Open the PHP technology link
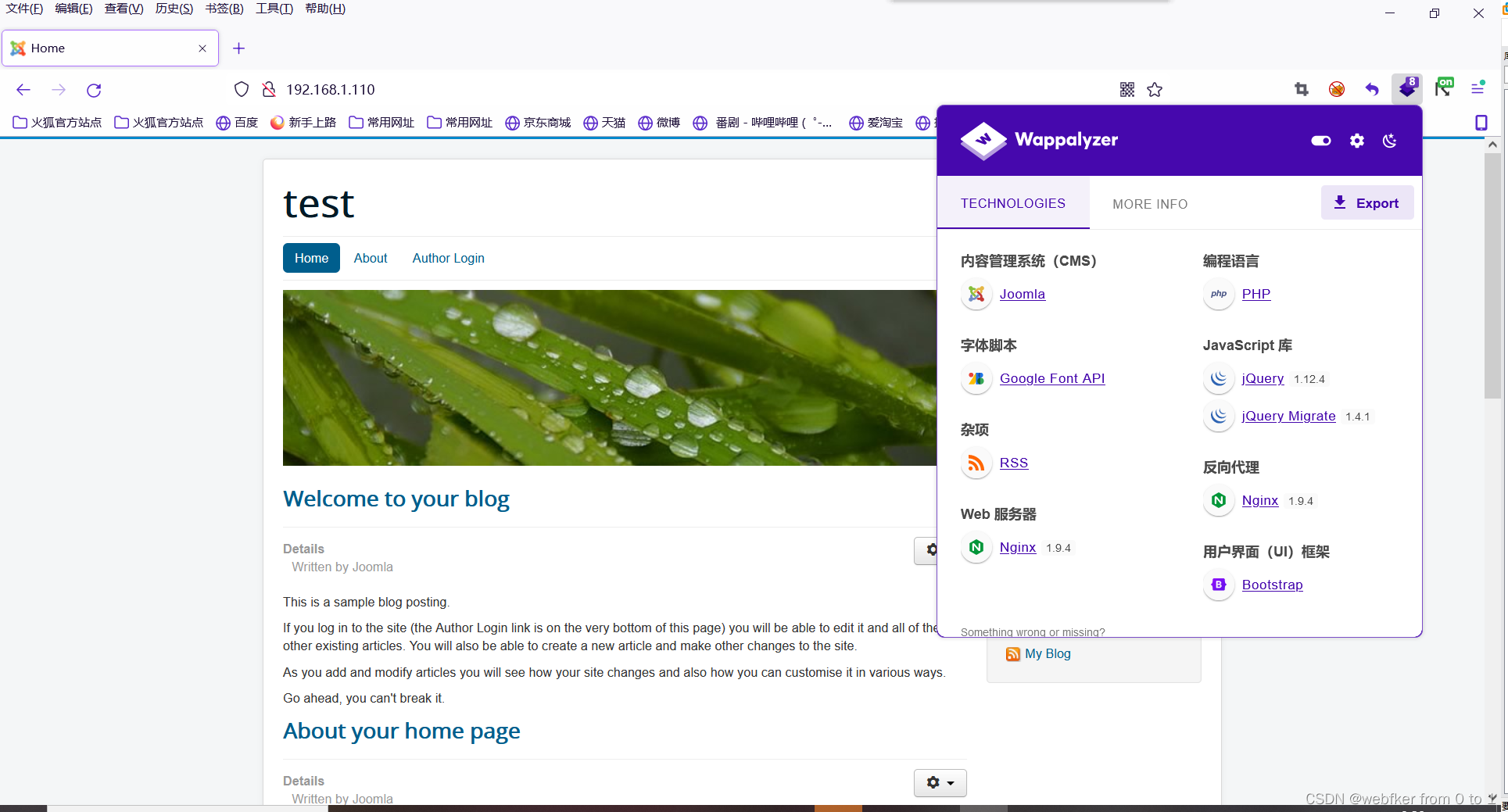1508x812 pixels. [1256, 294]
